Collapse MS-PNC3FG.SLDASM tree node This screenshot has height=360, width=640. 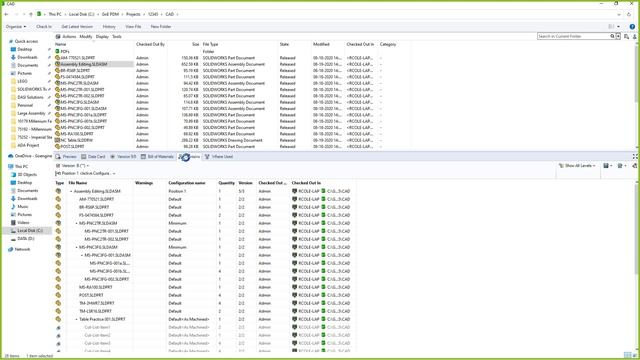coord(76,247)
